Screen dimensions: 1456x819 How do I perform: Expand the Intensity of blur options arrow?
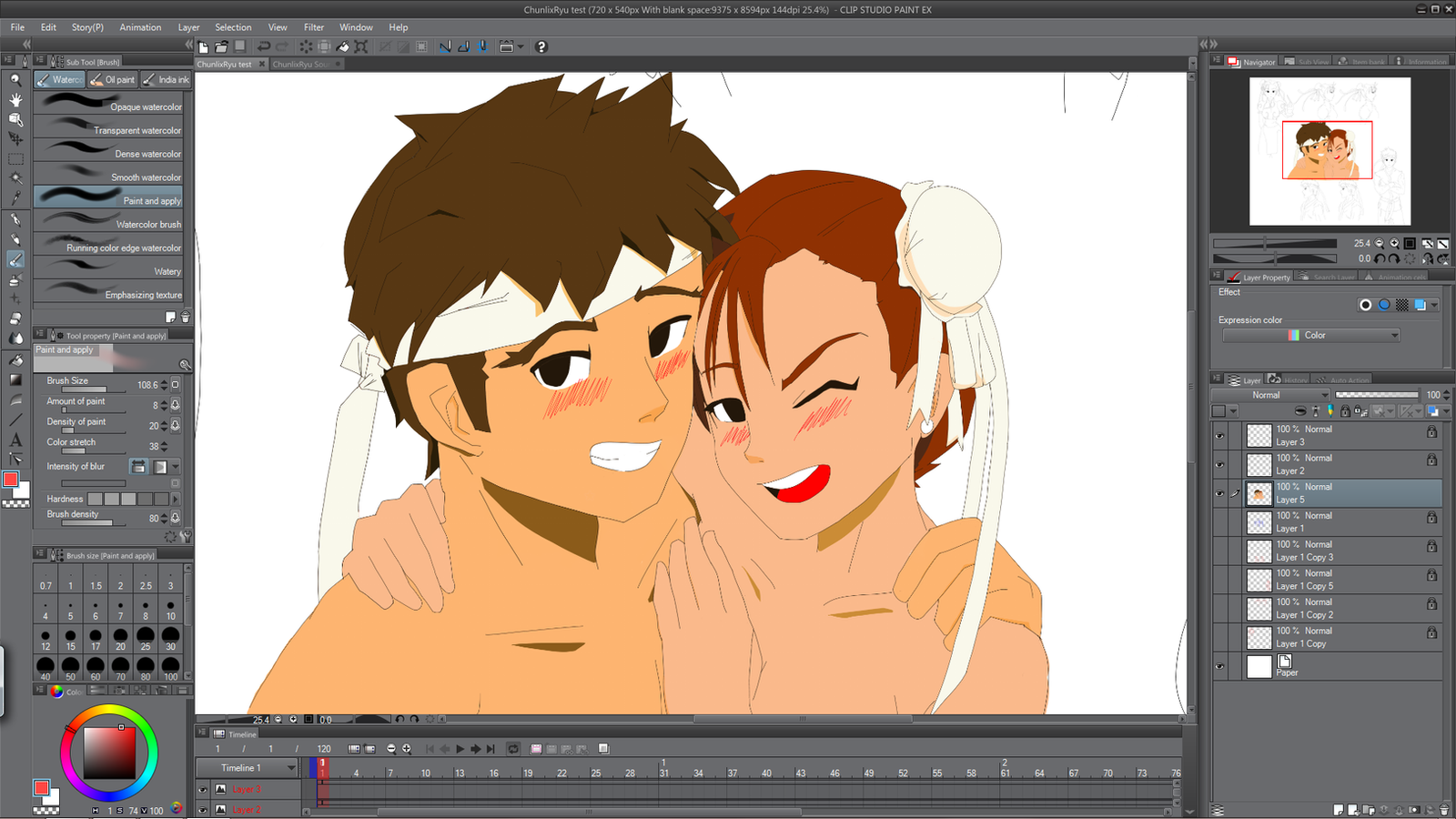176,467
